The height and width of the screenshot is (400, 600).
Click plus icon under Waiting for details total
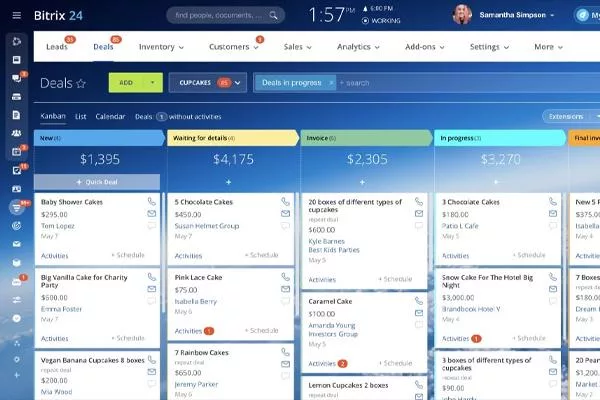pyautogui.click(x=229, y=182)
